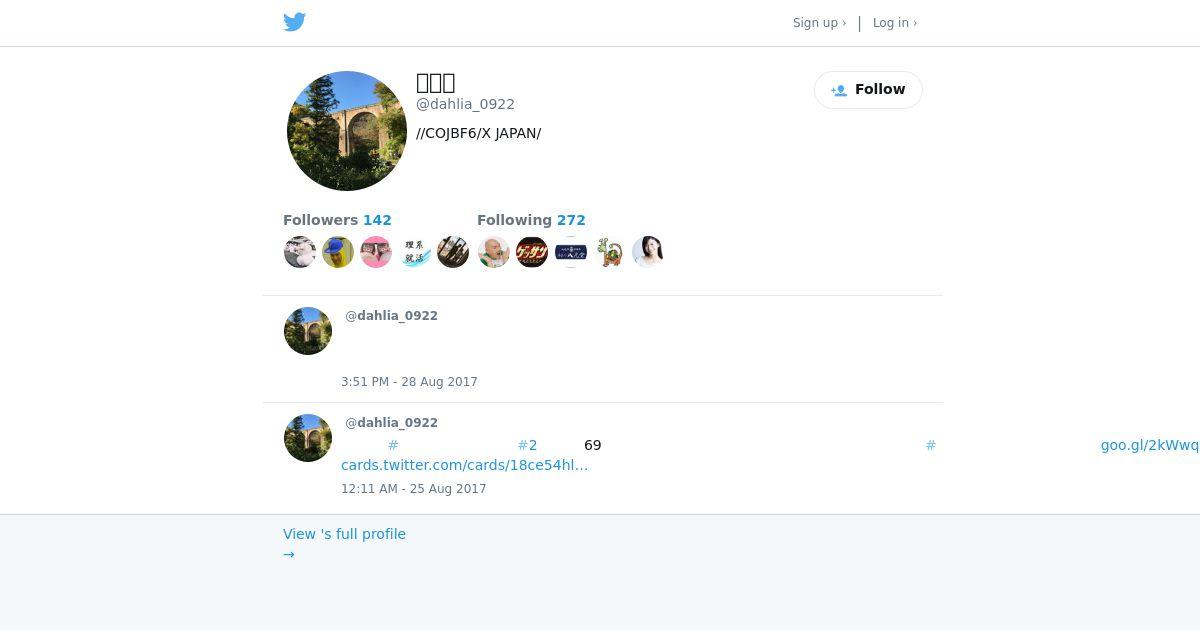Open the navy blue banner following avatar
The image size is (1200, 630).
tap(570, 252)
